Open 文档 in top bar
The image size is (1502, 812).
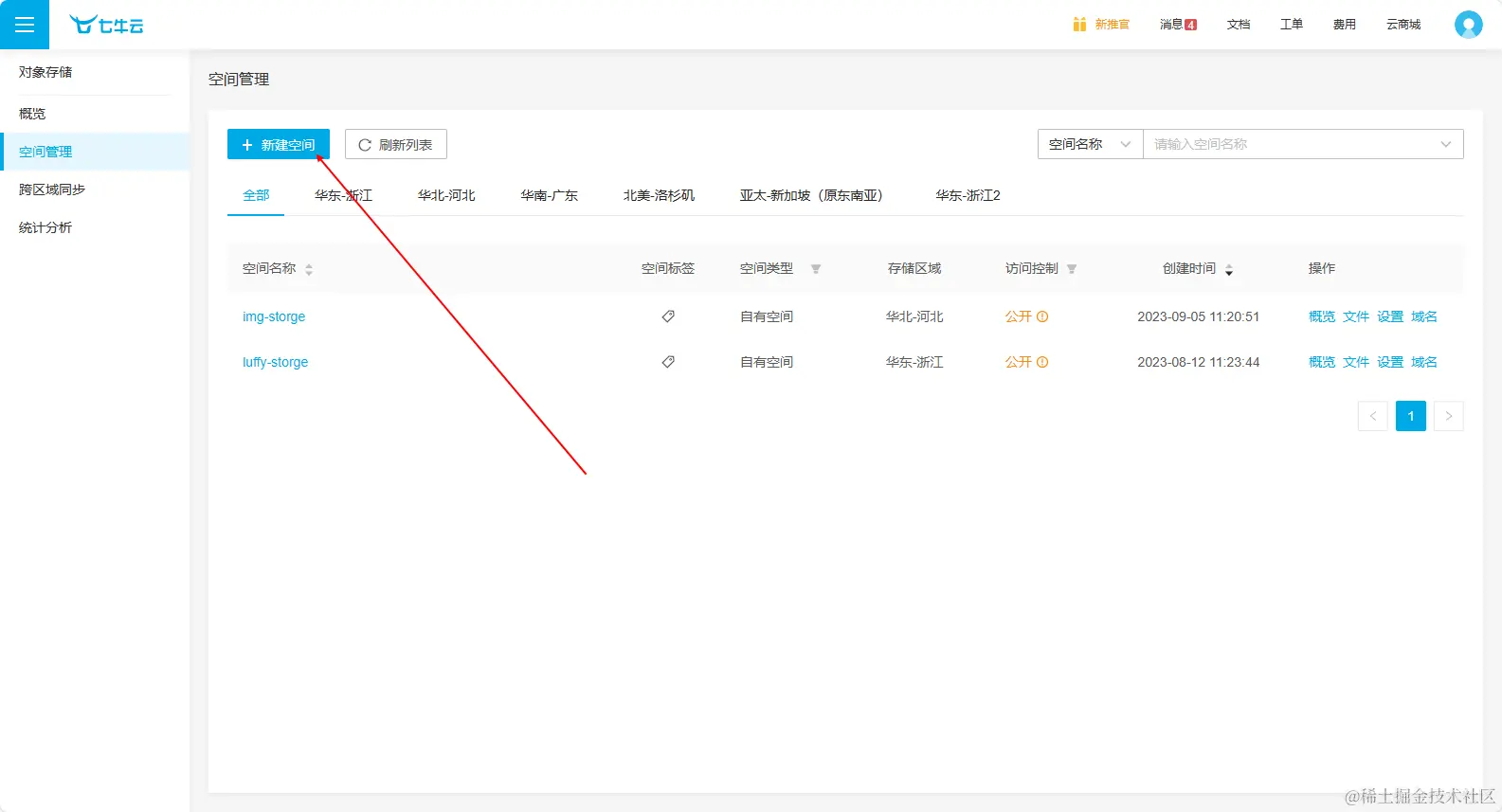coord(1239,25)
